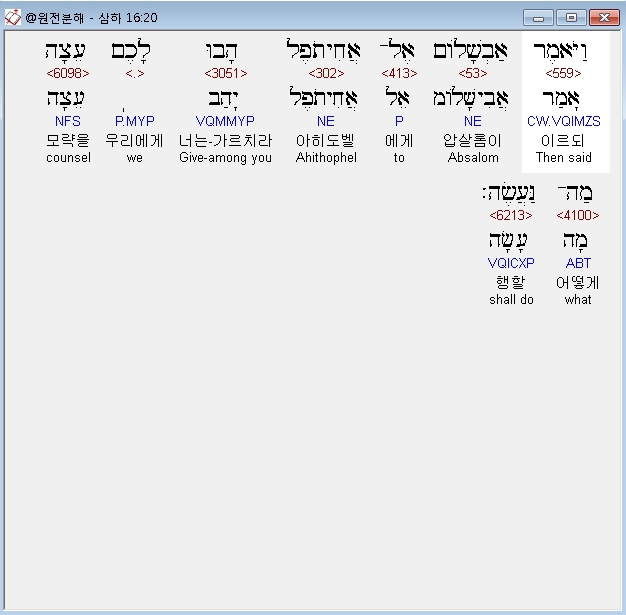Close the 원전분해 window
This screenshot has width=626, height=615.
(x=604, y=18)
